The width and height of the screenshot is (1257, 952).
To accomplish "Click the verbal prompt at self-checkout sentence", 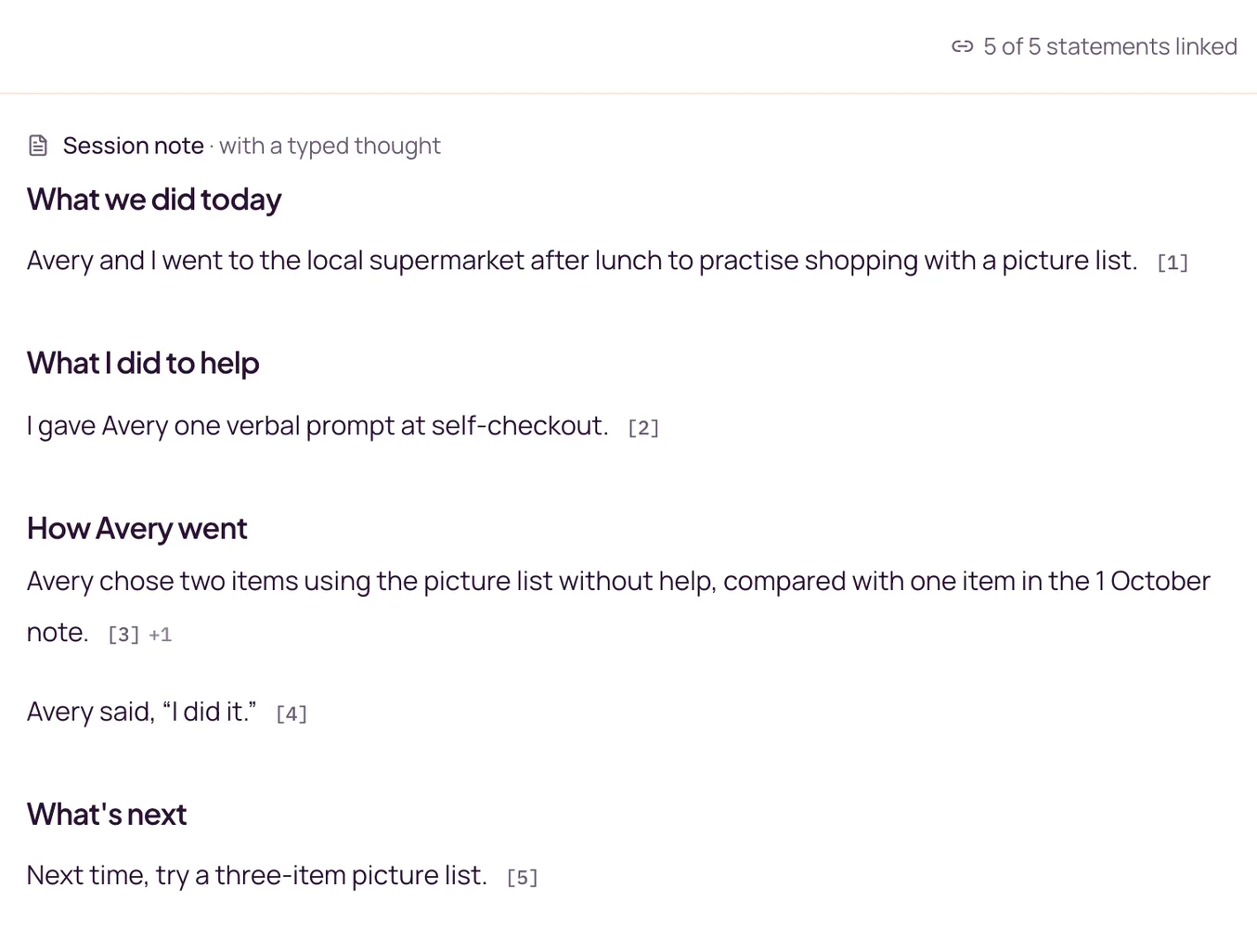I will [x=317, y=426].
